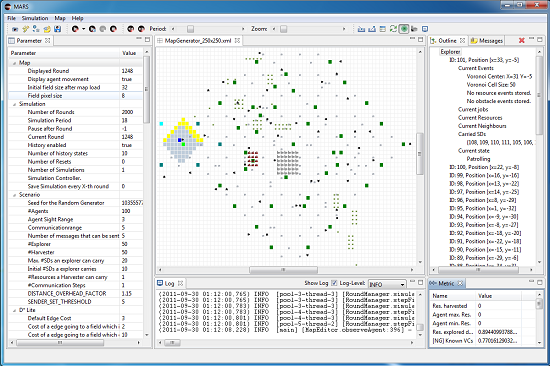Click the green refresh arrows toolbar icon
The height and width of the screenshot is (366, 550).
[x=393, y=29]
